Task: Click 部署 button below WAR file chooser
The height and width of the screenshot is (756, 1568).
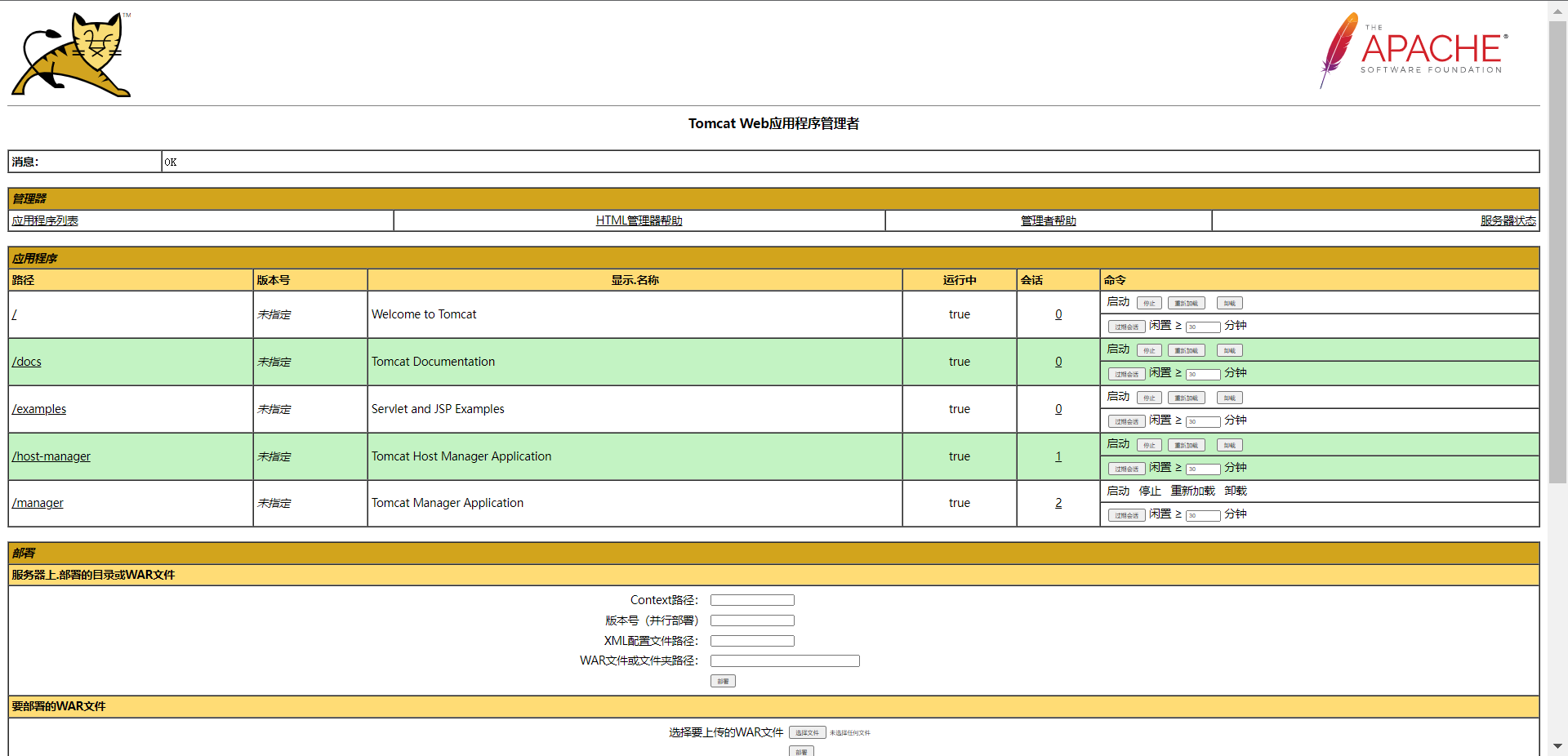Action: tap(801, 751)
